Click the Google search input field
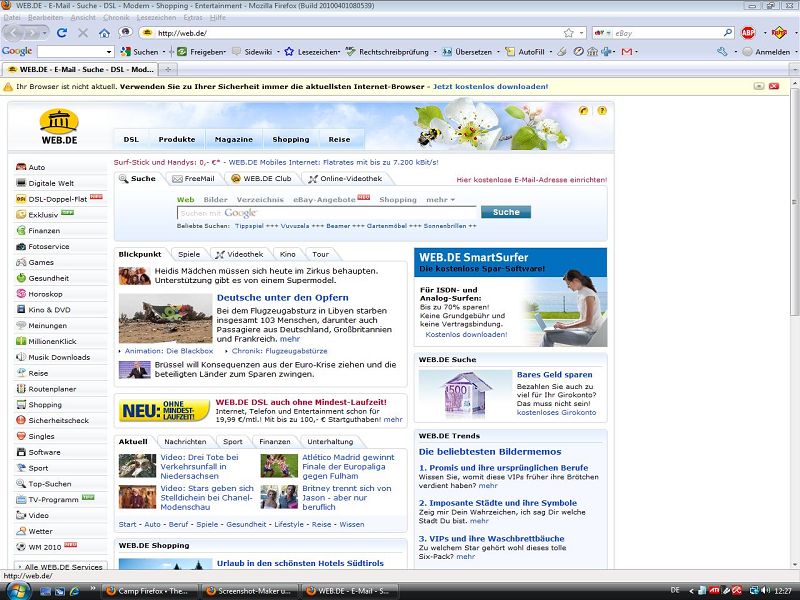 327,213
